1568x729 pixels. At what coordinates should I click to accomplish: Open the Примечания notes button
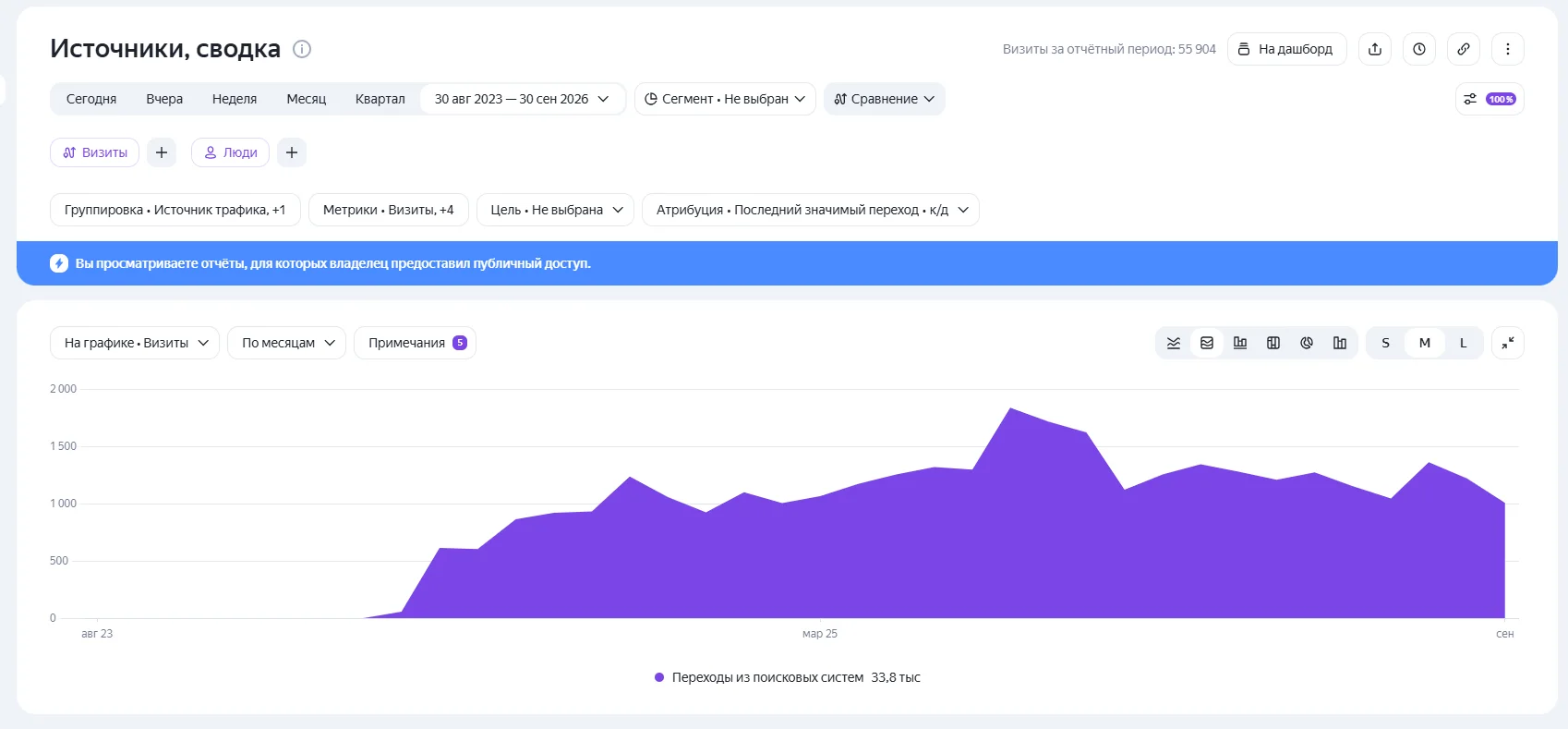pos(416,343)
